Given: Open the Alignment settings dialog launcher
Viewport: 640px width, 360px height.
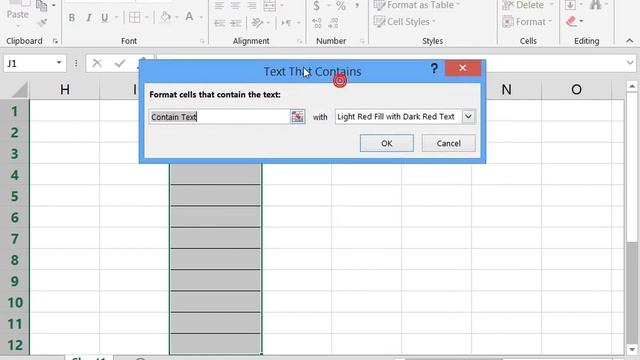Looking at the screenshot, I should tap(300, 41).
